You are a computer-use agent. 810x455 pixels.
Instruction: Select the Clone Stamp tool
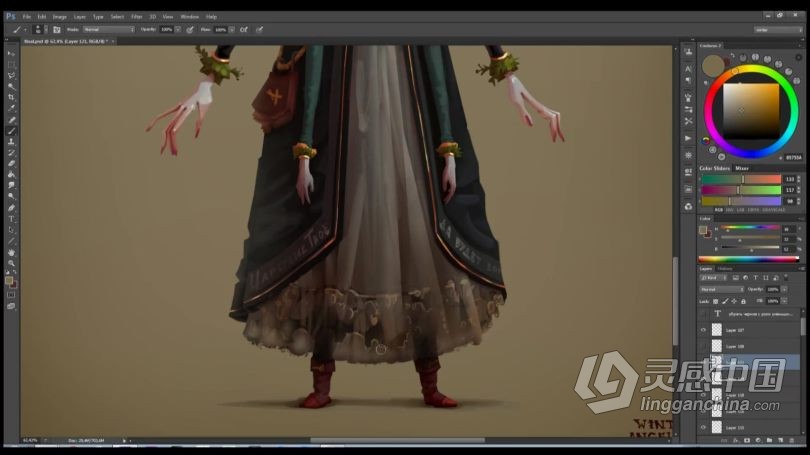(x=11, y=142)
